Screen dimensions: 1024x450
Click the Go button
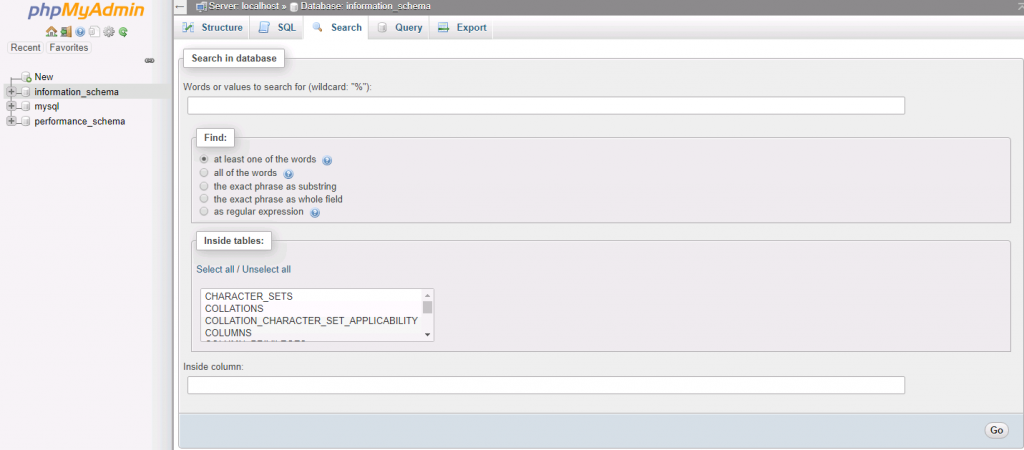pos(996,430)
